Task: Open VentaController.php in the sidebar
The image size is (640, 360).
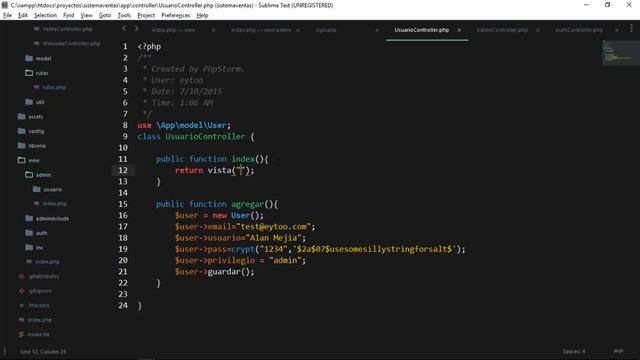Action: point(67,29)
